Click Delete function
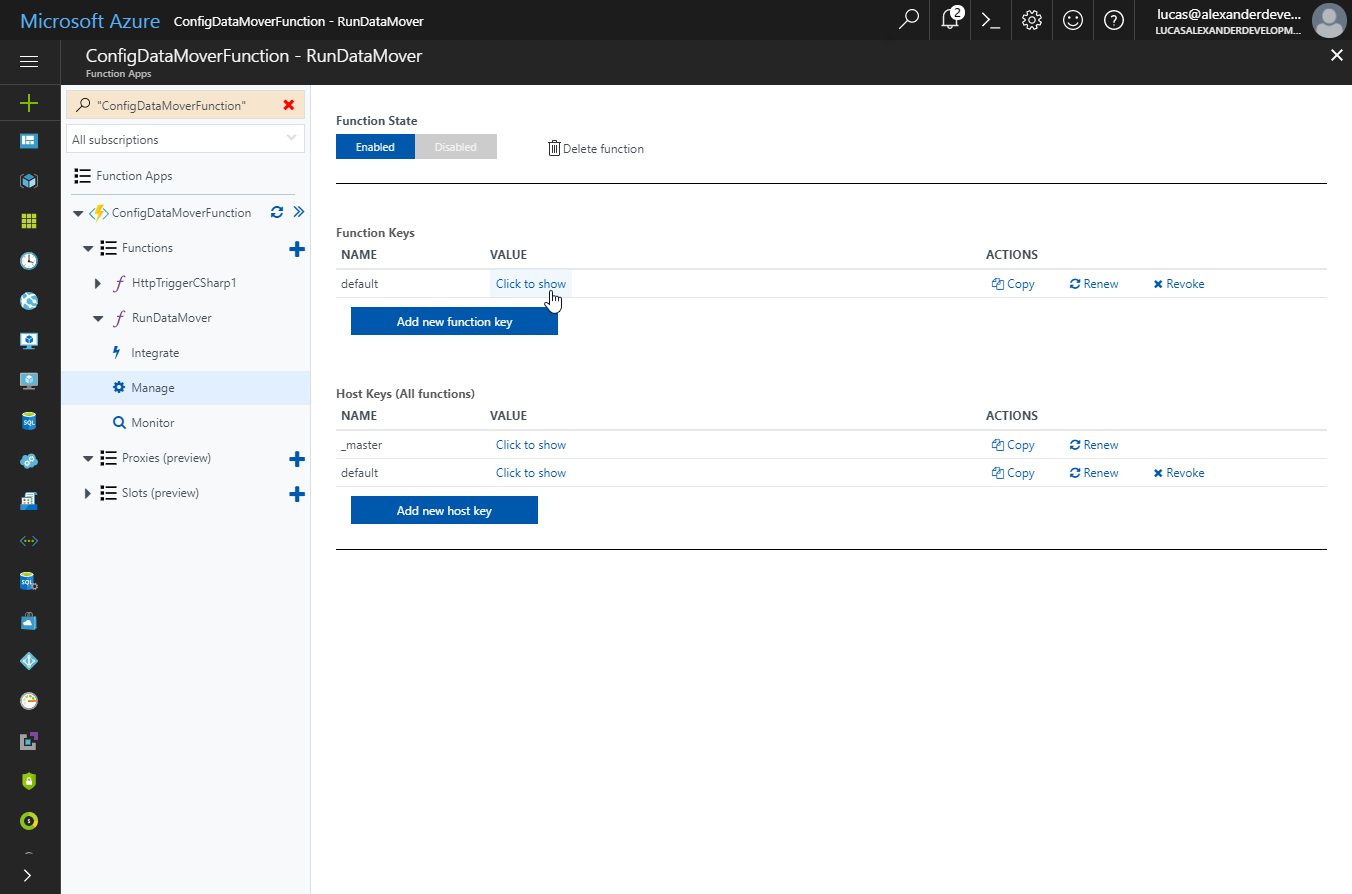 click(x=596, y=149)
